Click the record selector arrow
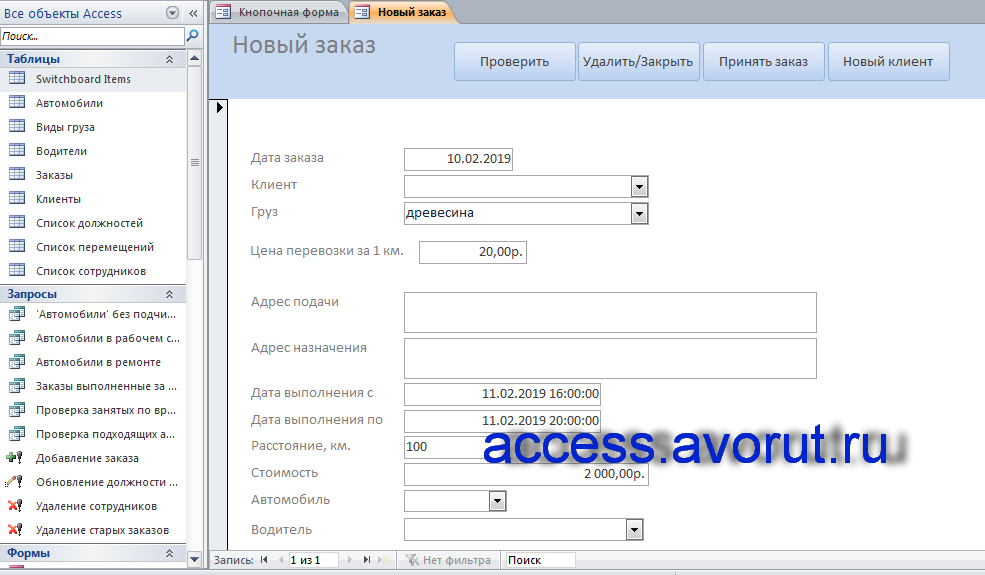The height and width of the screenshot is (575, 985). 219,107
